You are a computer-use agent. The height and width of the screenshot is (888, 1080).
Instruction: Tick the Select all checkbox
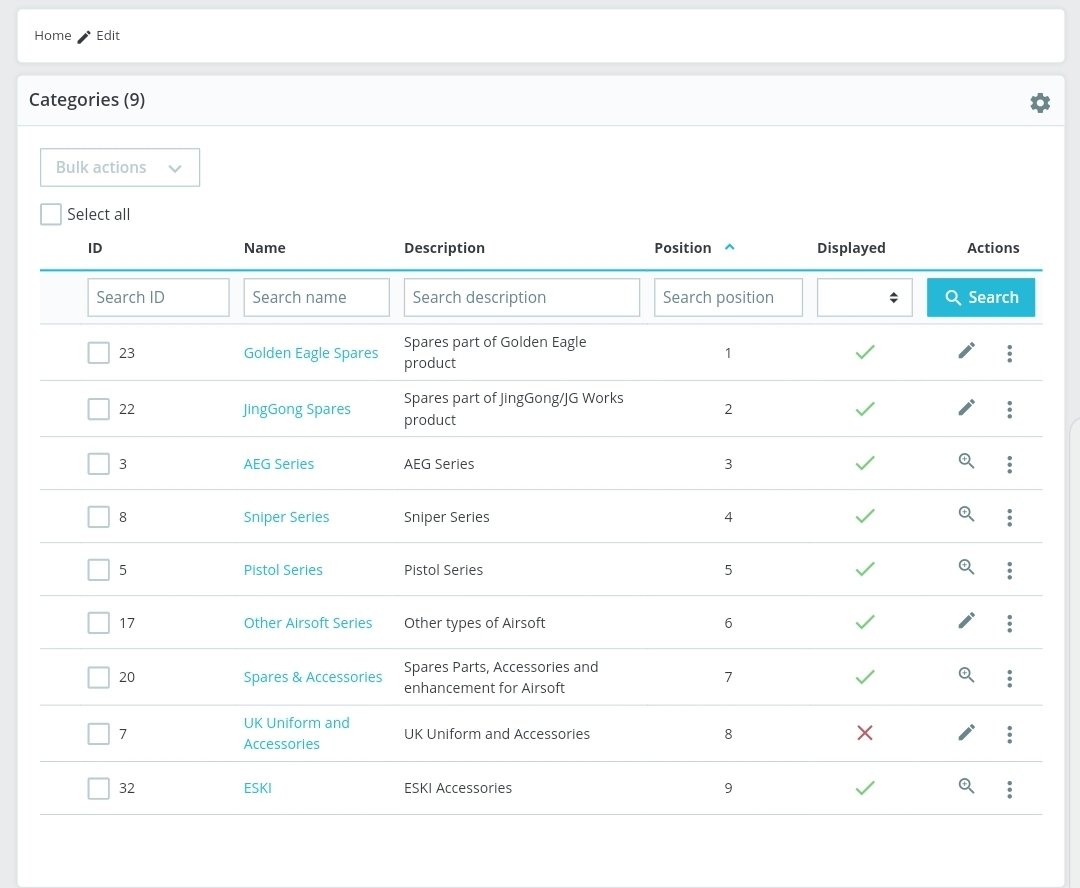[51, 214]
